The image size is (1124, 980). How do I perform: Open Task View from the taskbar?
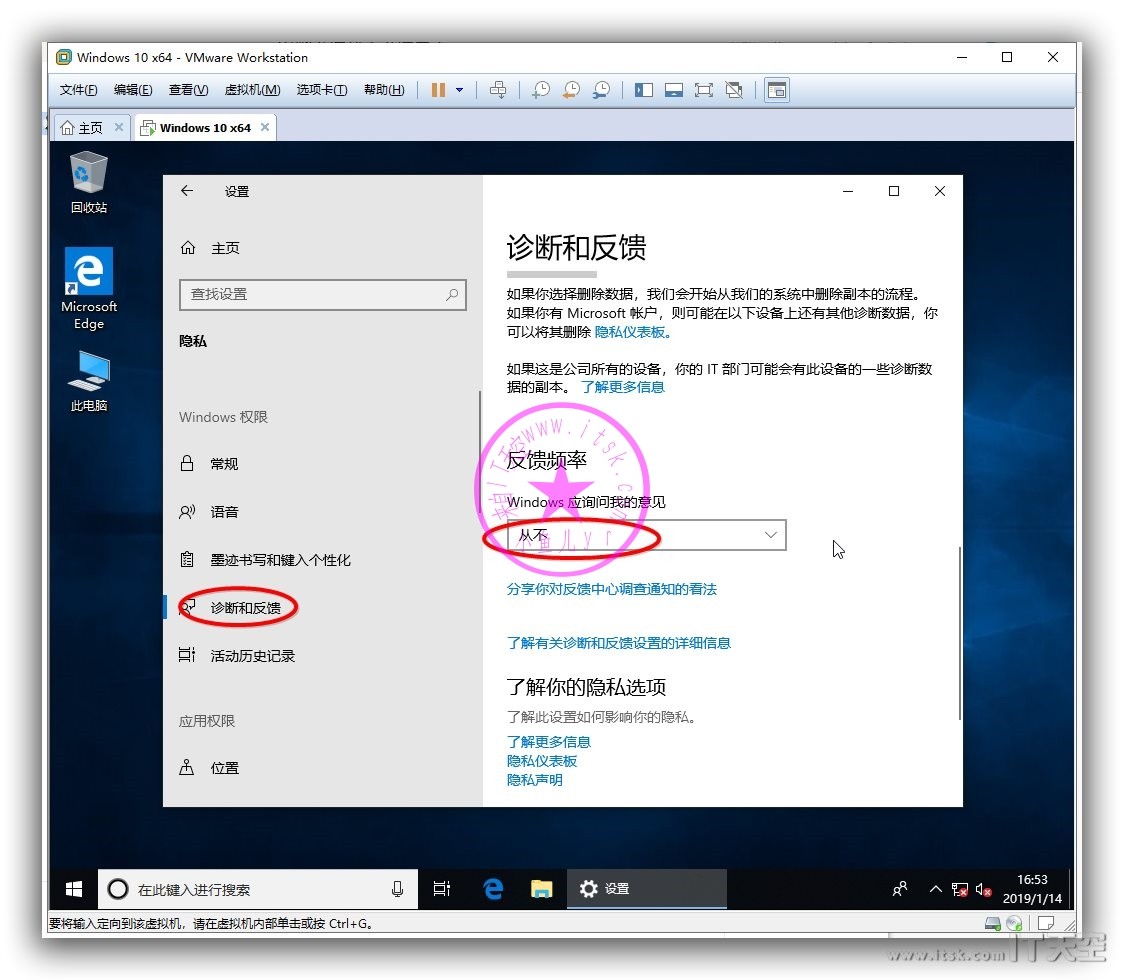[442, 890]
